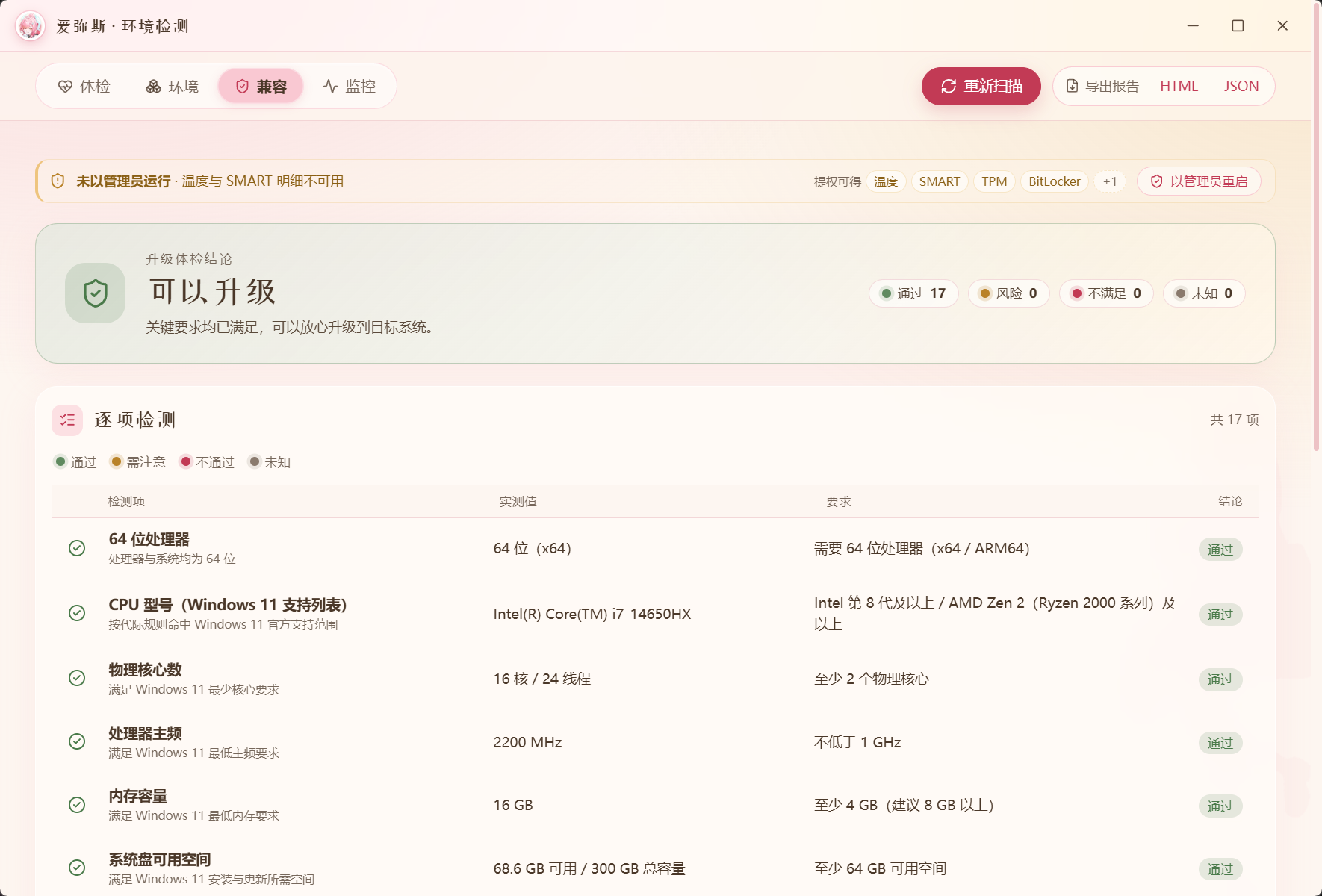Click the green shield icon next to 可以升级

click(95, 293)
